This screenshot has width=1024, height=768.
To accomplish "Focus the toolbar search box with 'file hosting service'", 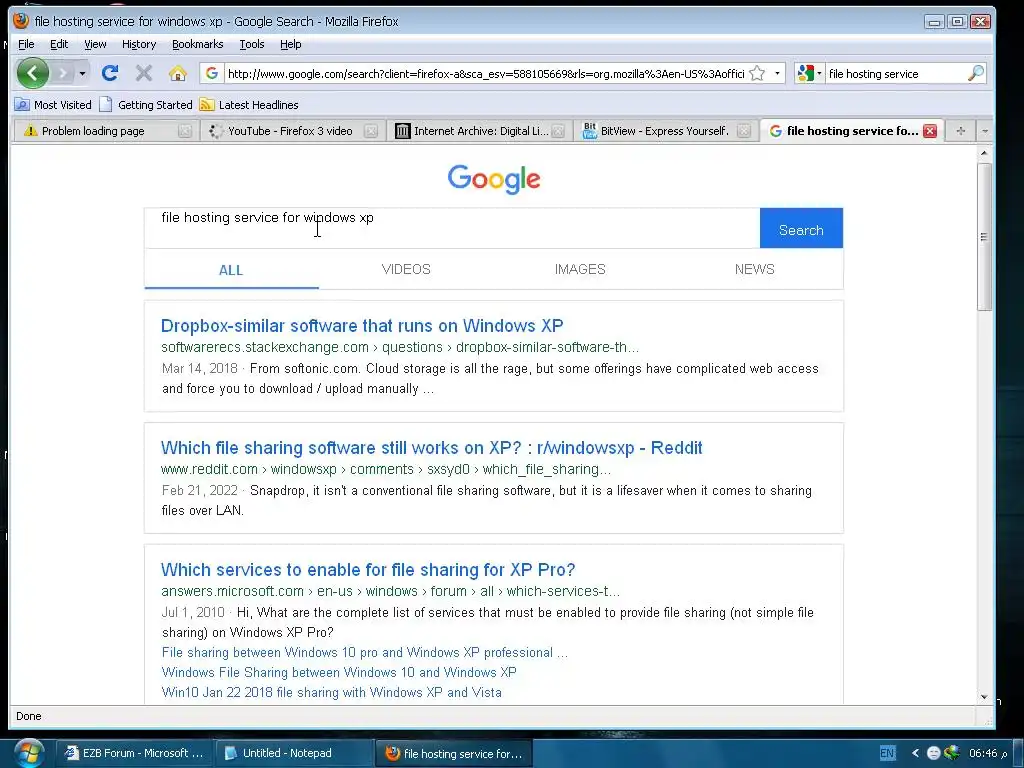I will coord(896,74).
